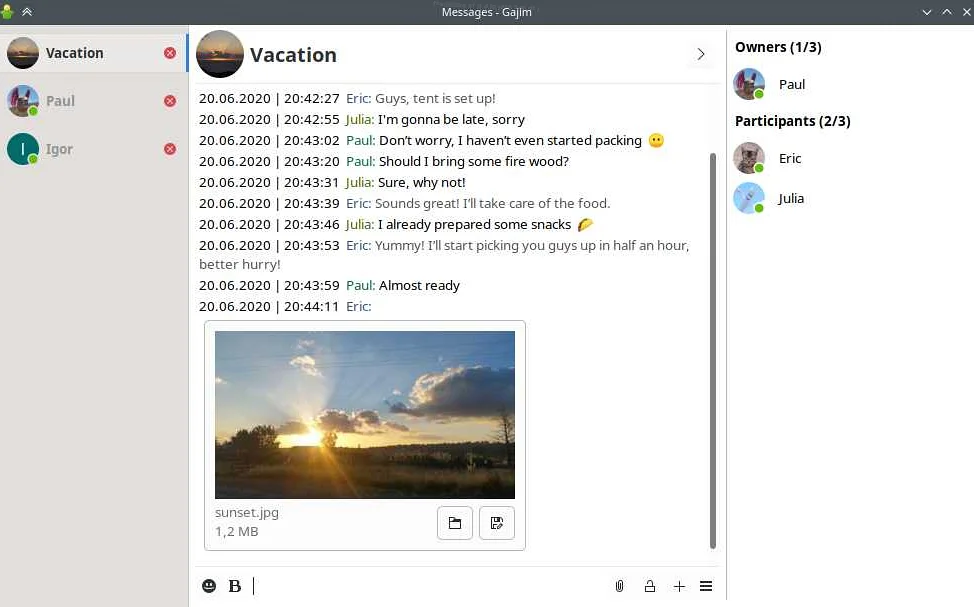Toggle the encryption lock icon
This screenshot has height=607, width=974.
[x=650, y=586]
